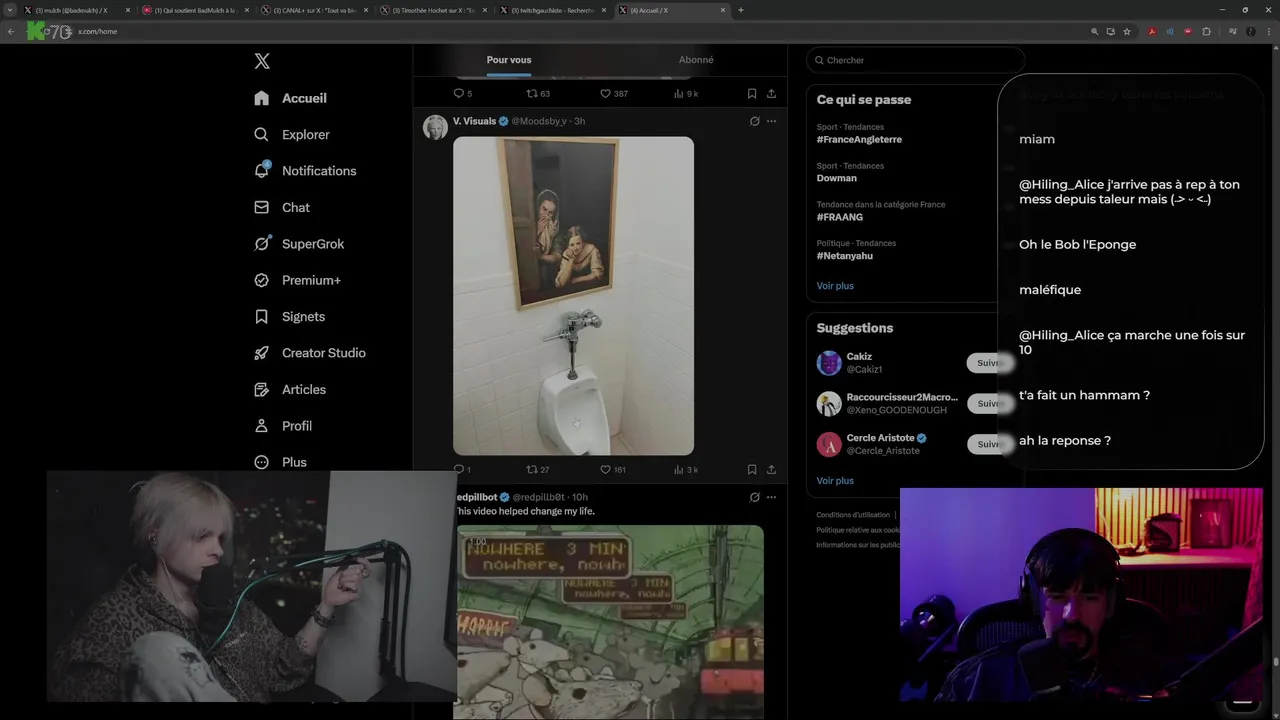Switch to twitchgauchiste Recherche browser tab

click(553, 10)
